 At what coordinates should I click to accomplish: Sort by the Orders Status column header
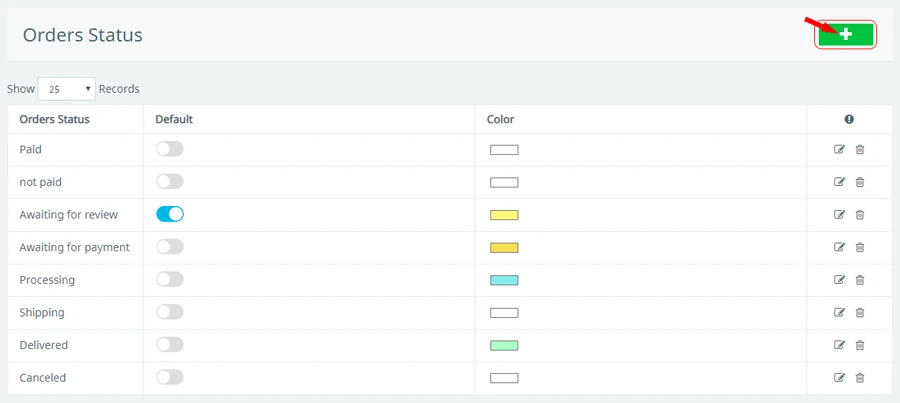(x=54, y=119)
